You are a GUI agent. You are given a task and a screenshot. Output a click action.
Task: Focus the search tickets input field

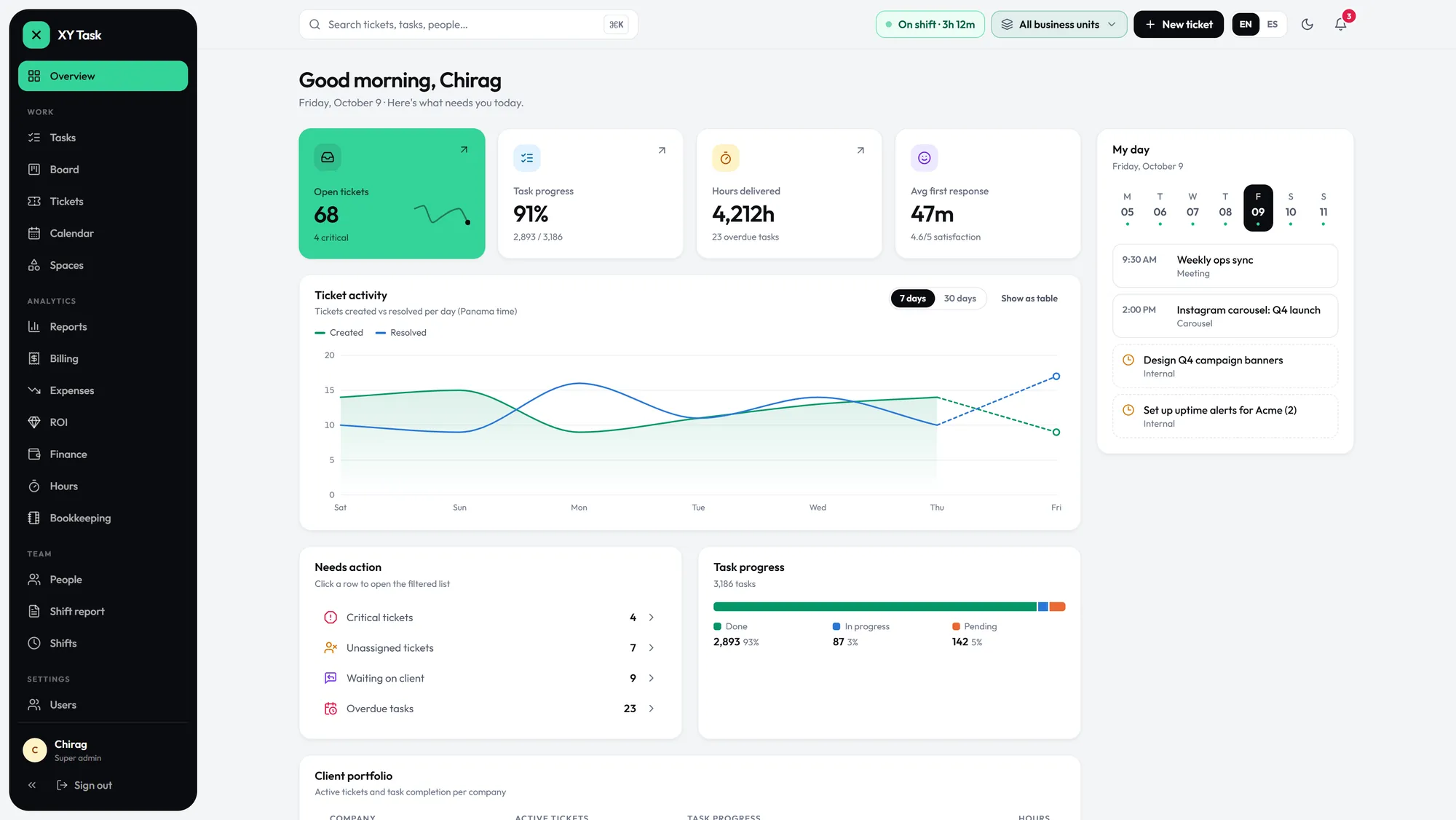click(x=468, y=25)
